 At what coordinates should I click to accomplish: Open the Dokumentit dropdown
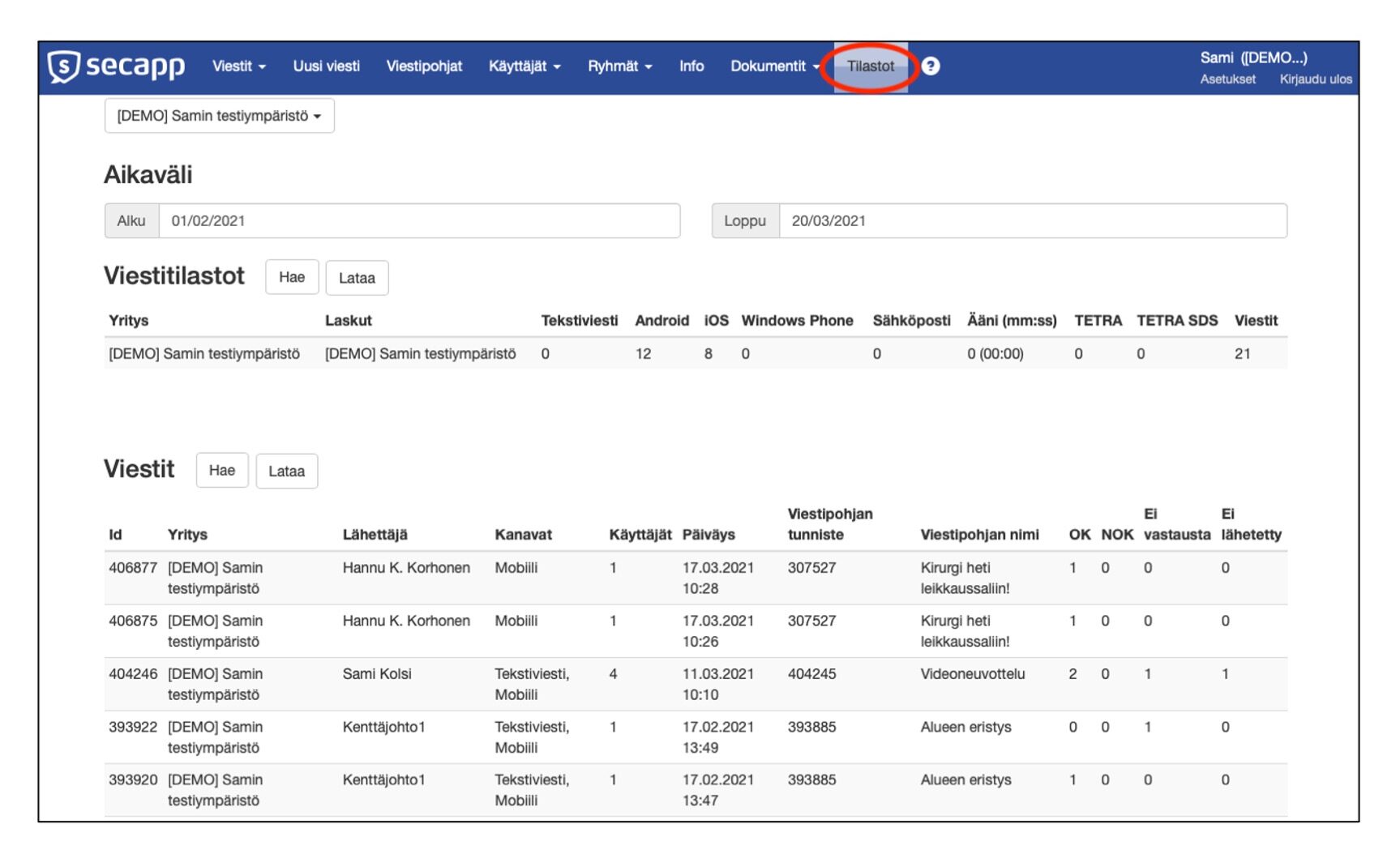click(774, 66)
